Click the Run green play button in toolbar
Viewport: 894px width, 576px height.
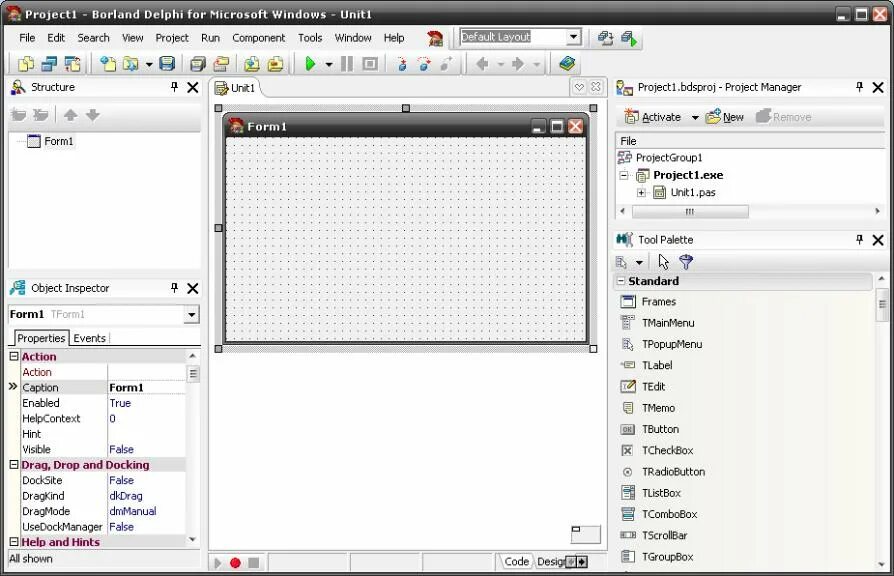tap(310, 64)
